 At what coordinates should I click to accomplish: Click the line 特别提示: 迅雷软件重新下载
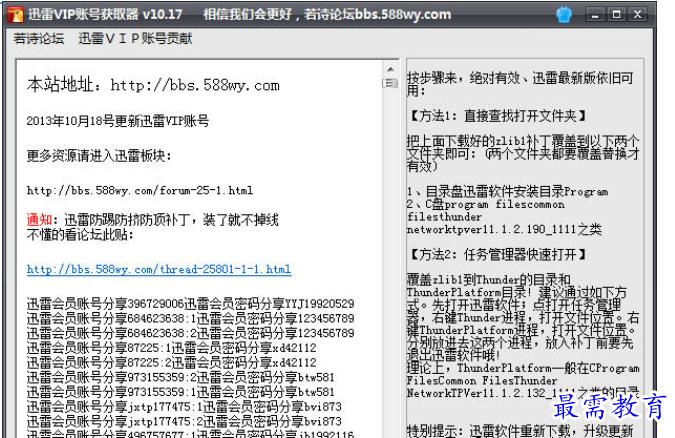pyautogui.click(x=520, y=431)
